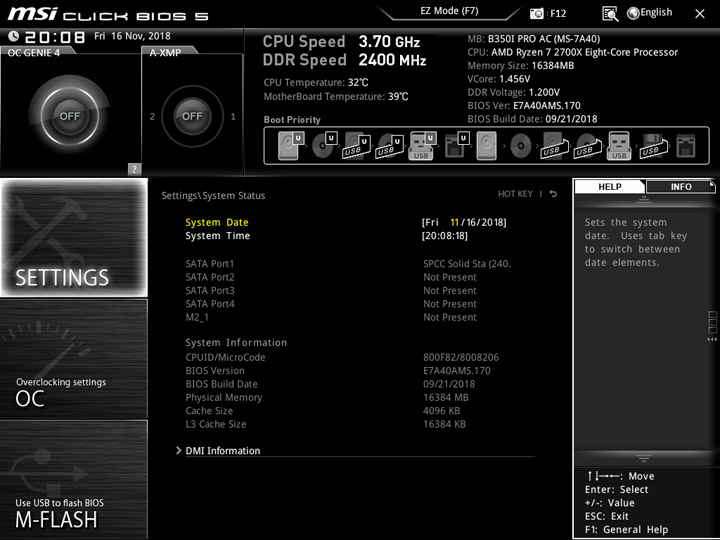Toggle the A-XMP OFF knob

click(x=192, y=116)
